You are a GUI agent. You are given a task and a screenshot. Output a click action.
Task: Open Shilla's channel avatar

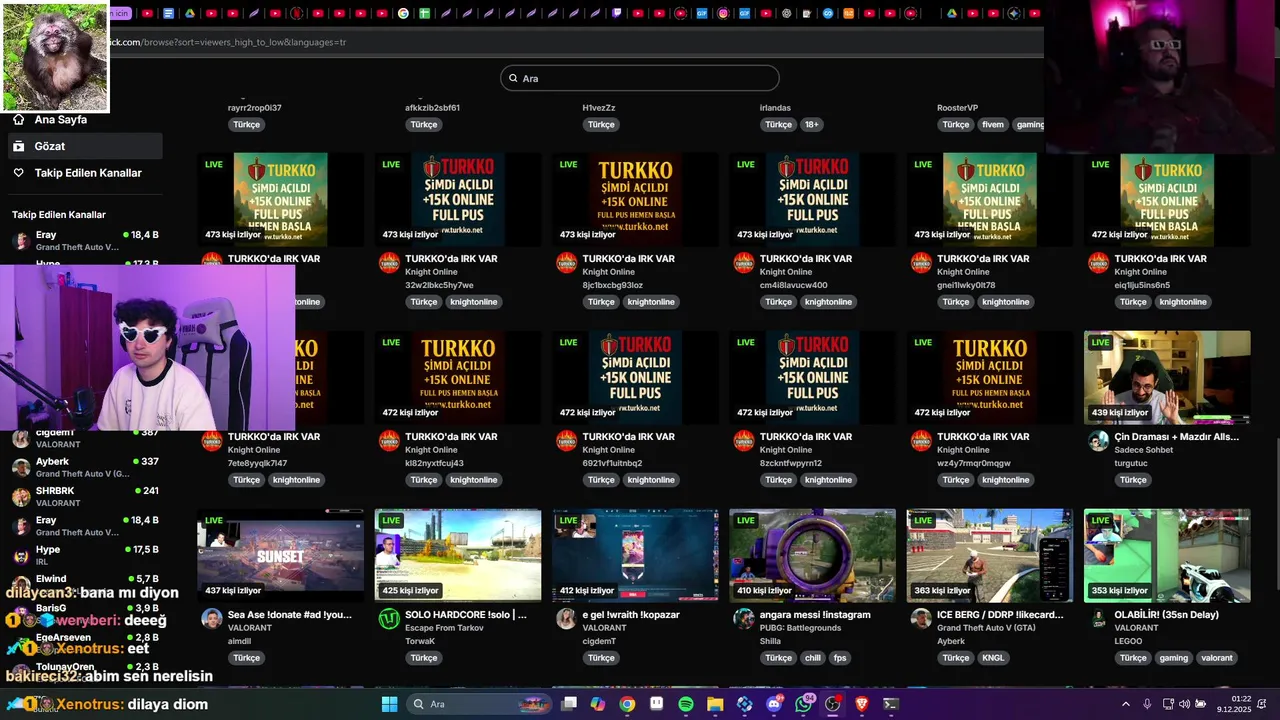coord(744,619)
